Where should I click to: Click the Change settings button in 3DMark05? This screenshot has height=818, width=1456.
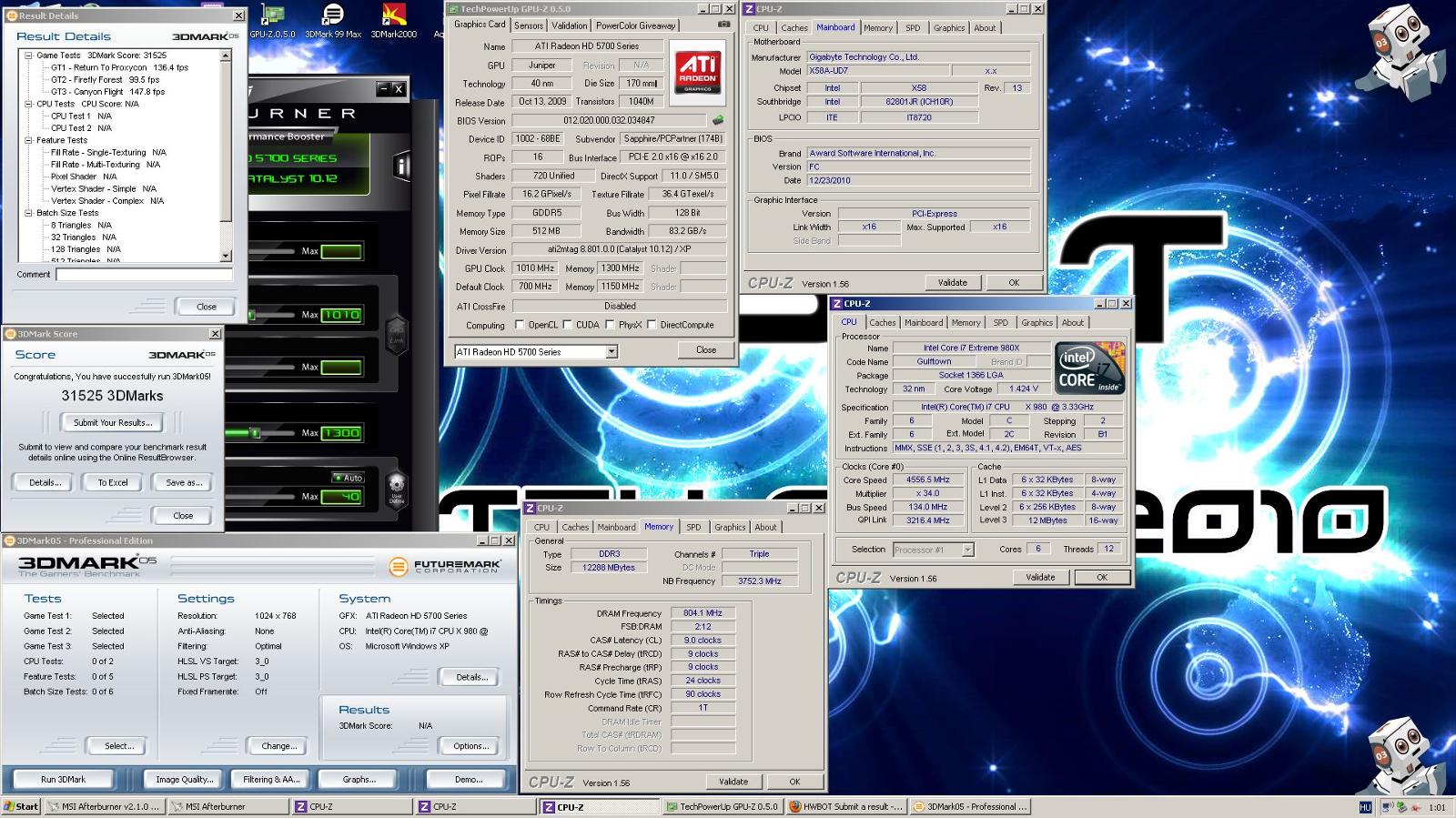278,746
